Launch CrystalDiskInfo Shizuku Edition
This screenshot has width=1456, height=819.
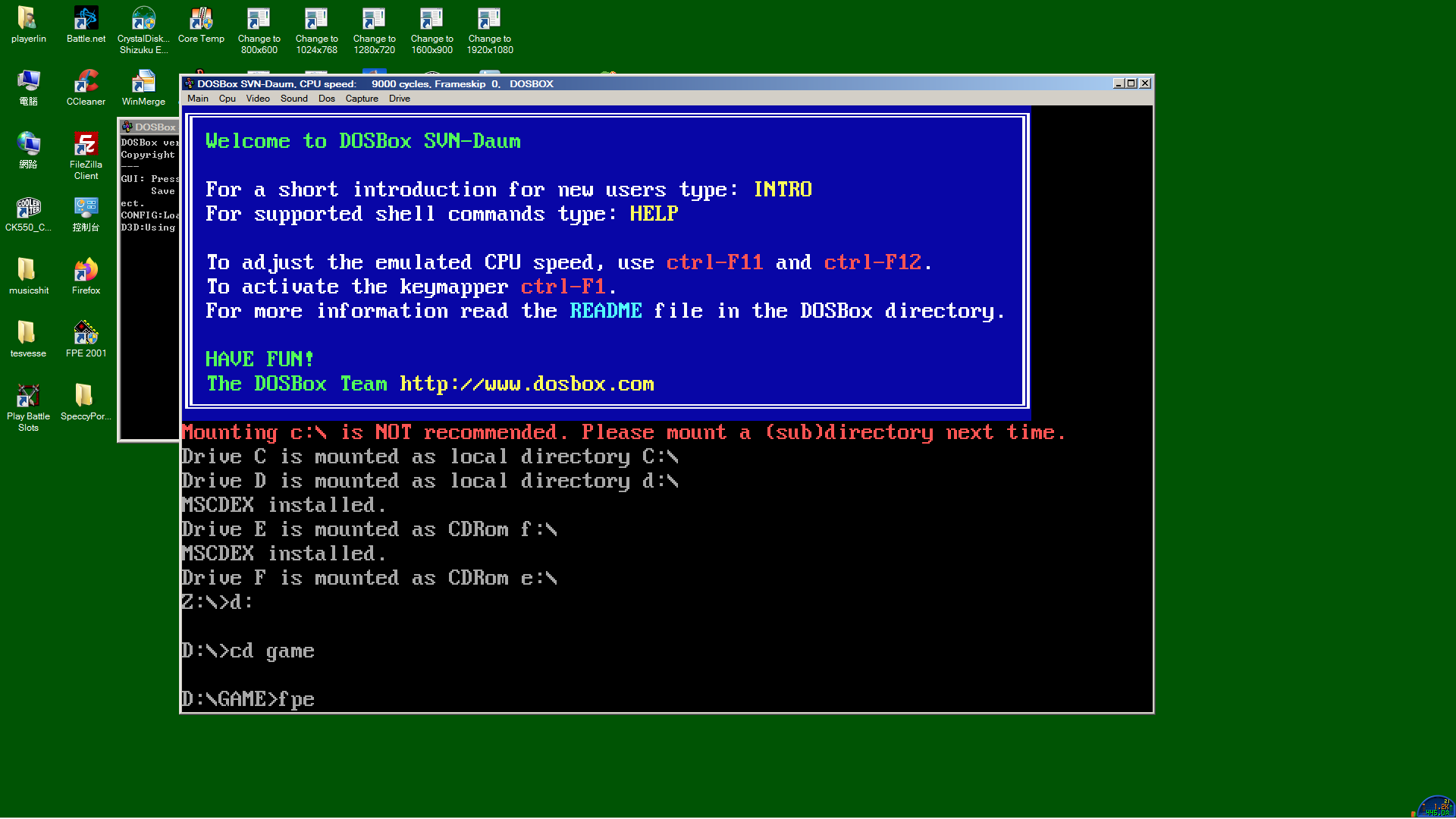(143, 19)
